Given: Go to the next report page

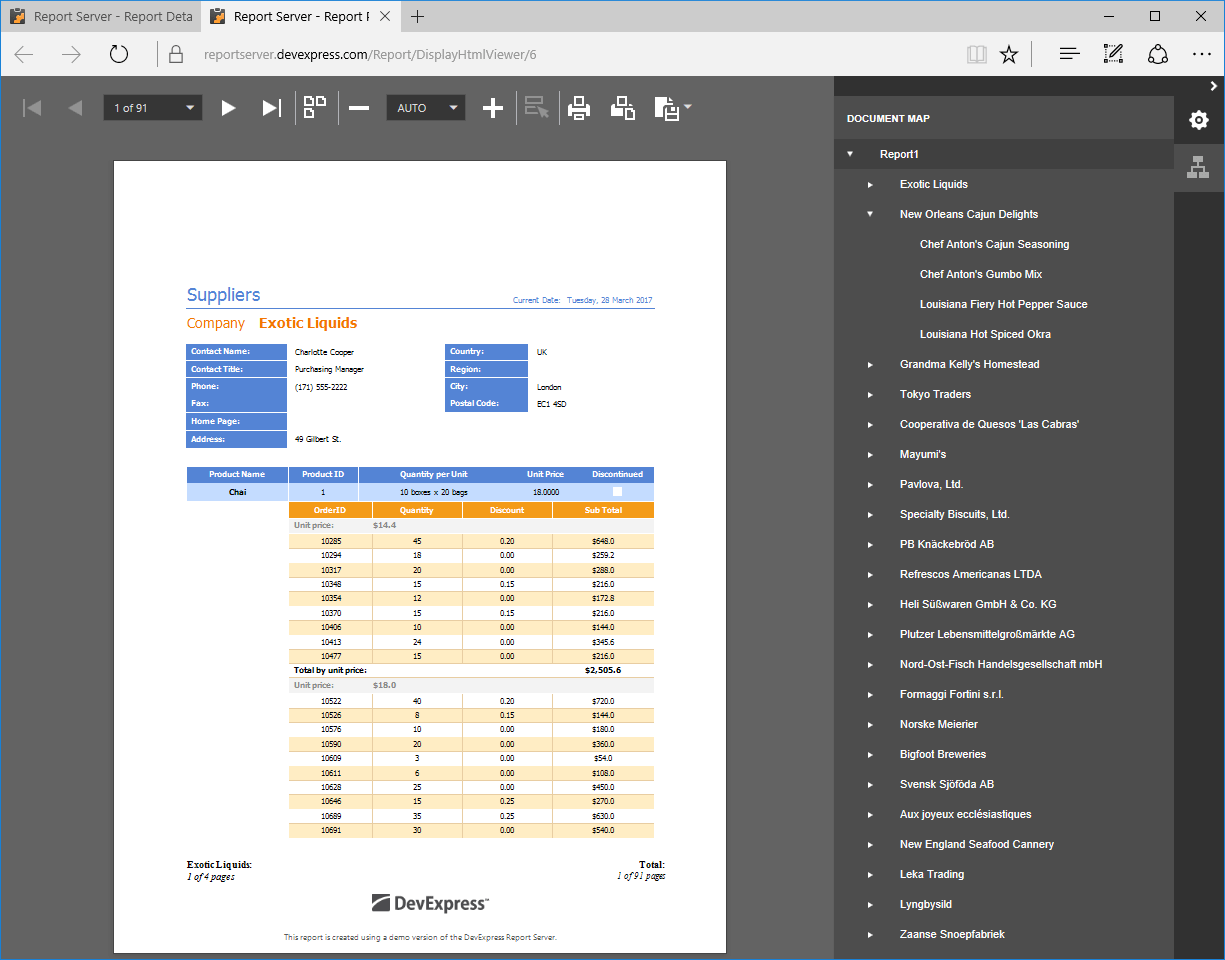Looking at the screenshot, I should (228, 107).
